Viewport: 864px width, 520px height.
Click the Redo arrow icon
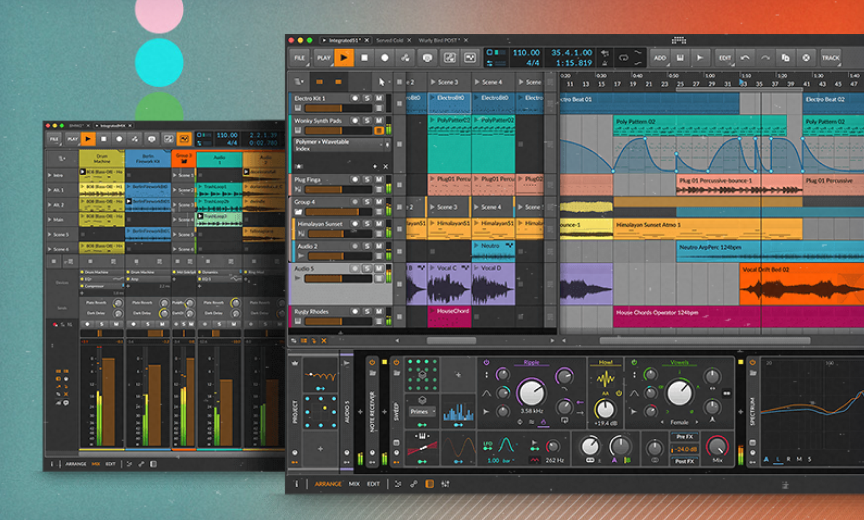pos(765,58)
